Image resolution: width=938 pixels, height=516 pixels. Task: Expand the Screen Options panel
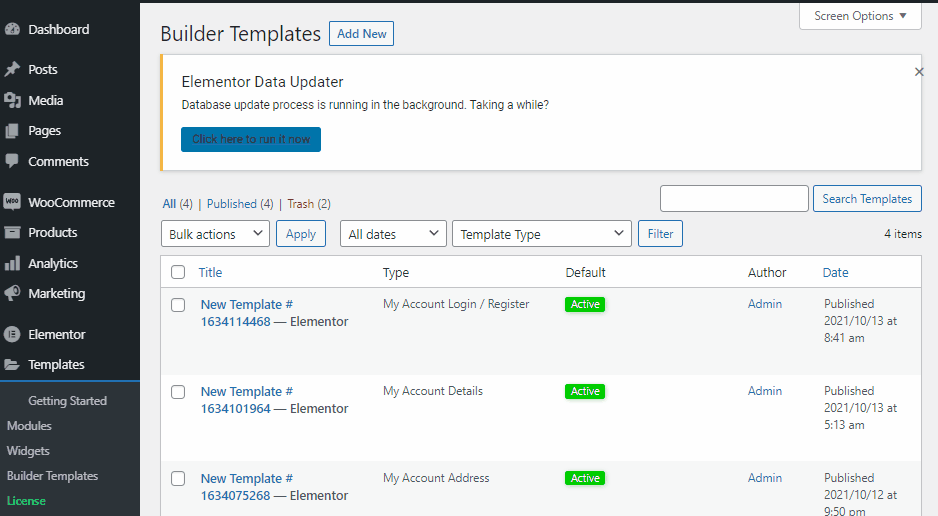tap(860, 16)
